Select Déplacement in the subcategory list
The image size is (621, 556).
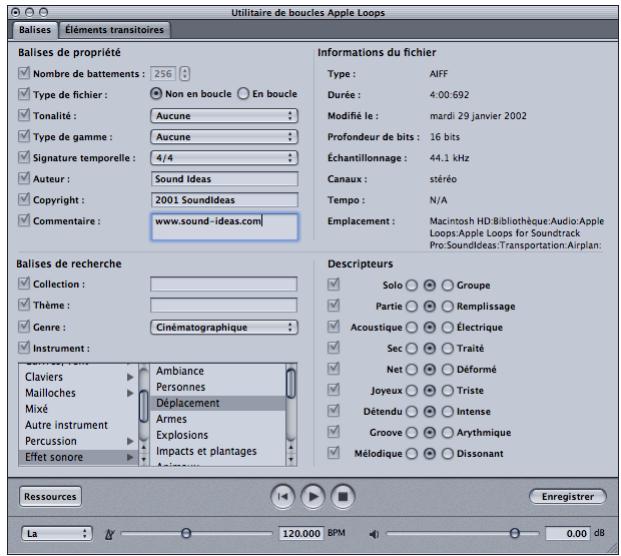(x=218, y=403)
